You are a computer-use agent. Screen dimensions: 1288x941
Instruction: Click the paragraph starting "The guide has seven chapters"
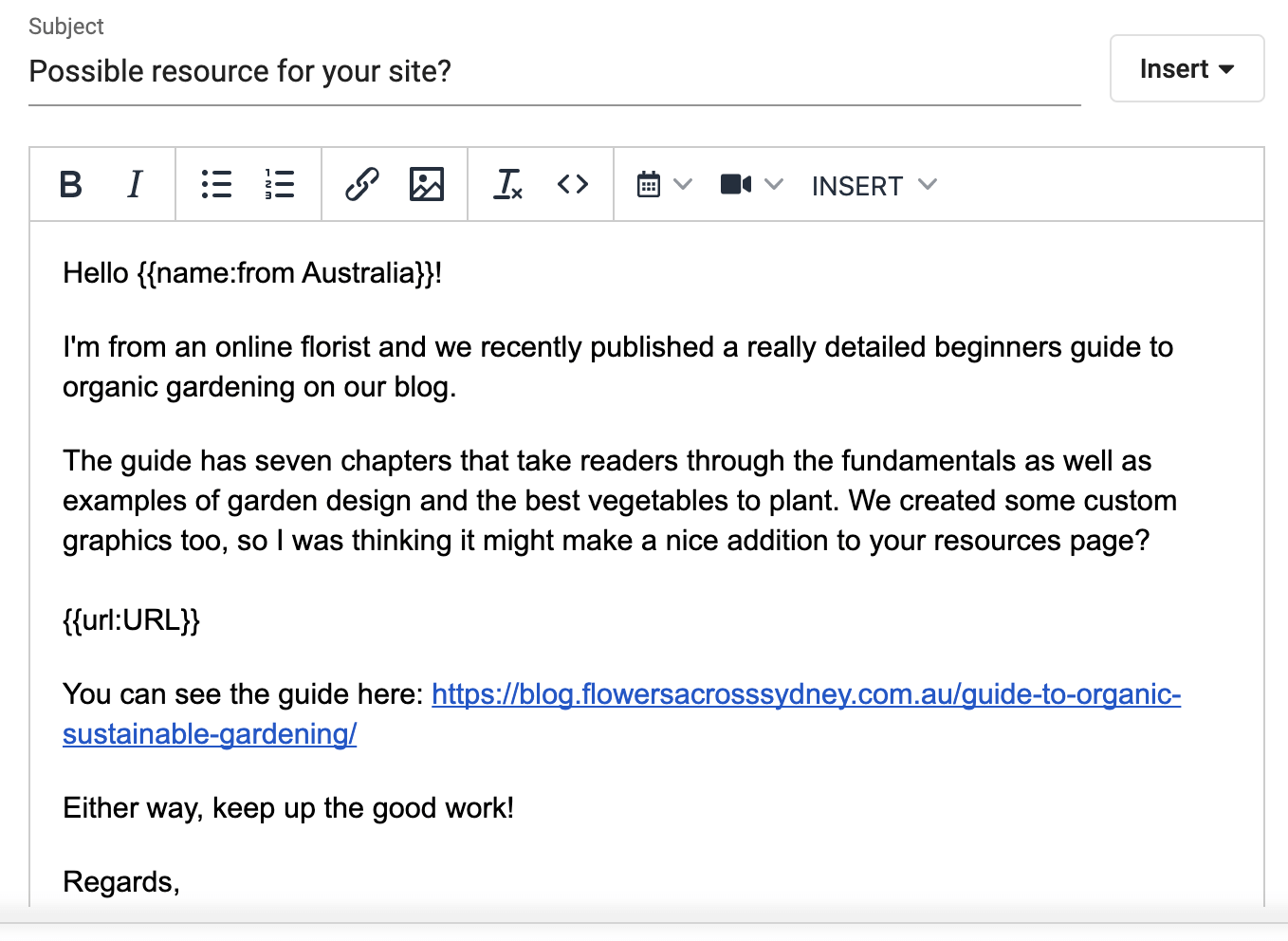(619, 501)
